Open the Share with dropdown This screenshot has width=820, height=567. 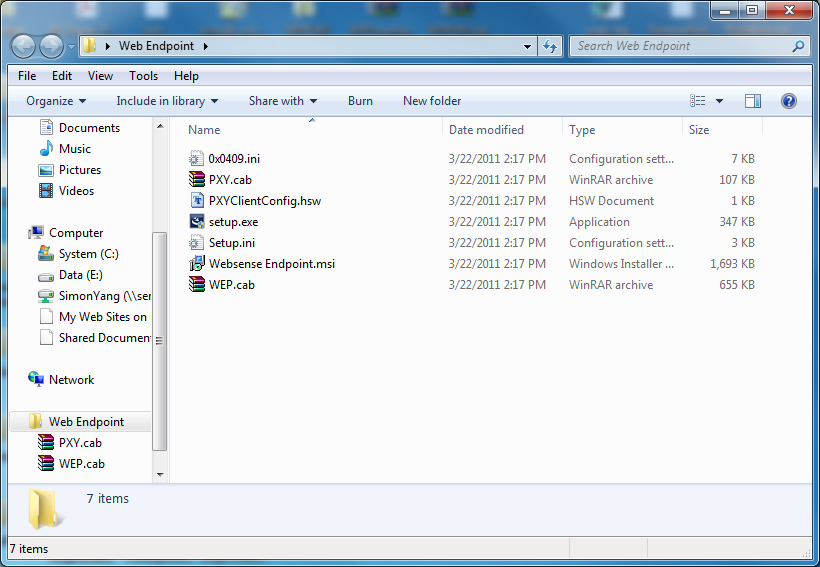point(283,101)
